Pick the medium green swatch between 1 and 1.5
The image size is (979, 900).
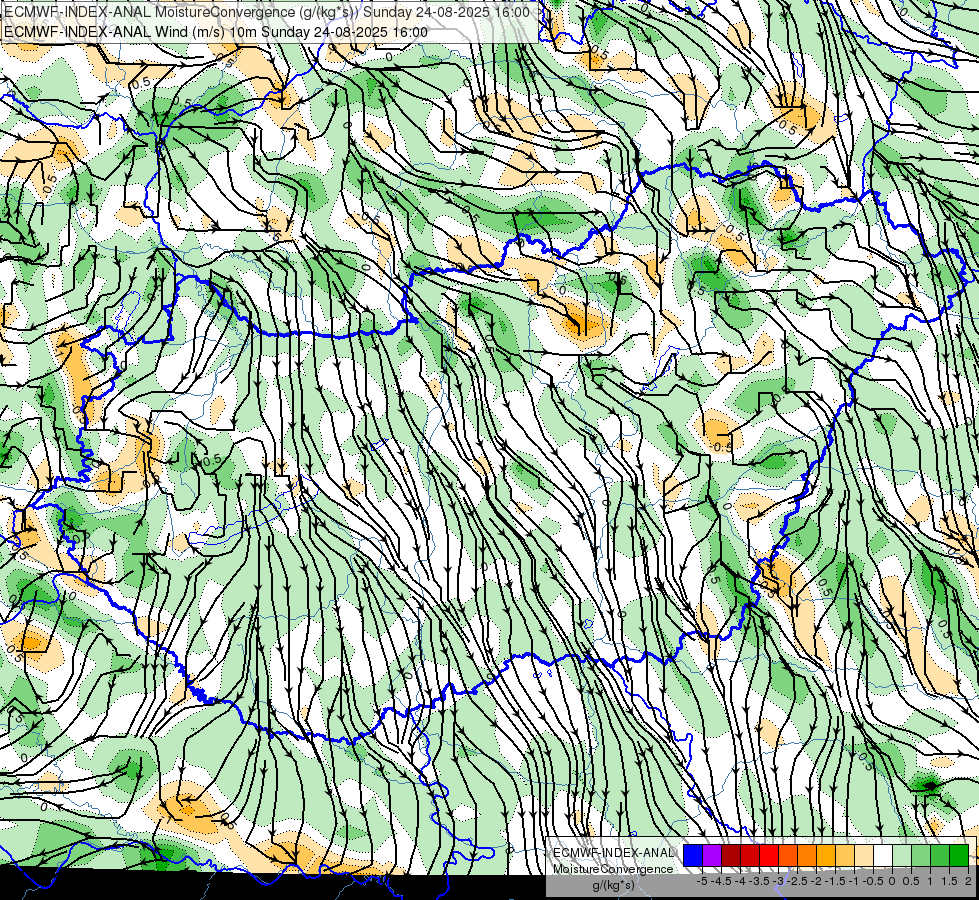(x=940, y=856)
